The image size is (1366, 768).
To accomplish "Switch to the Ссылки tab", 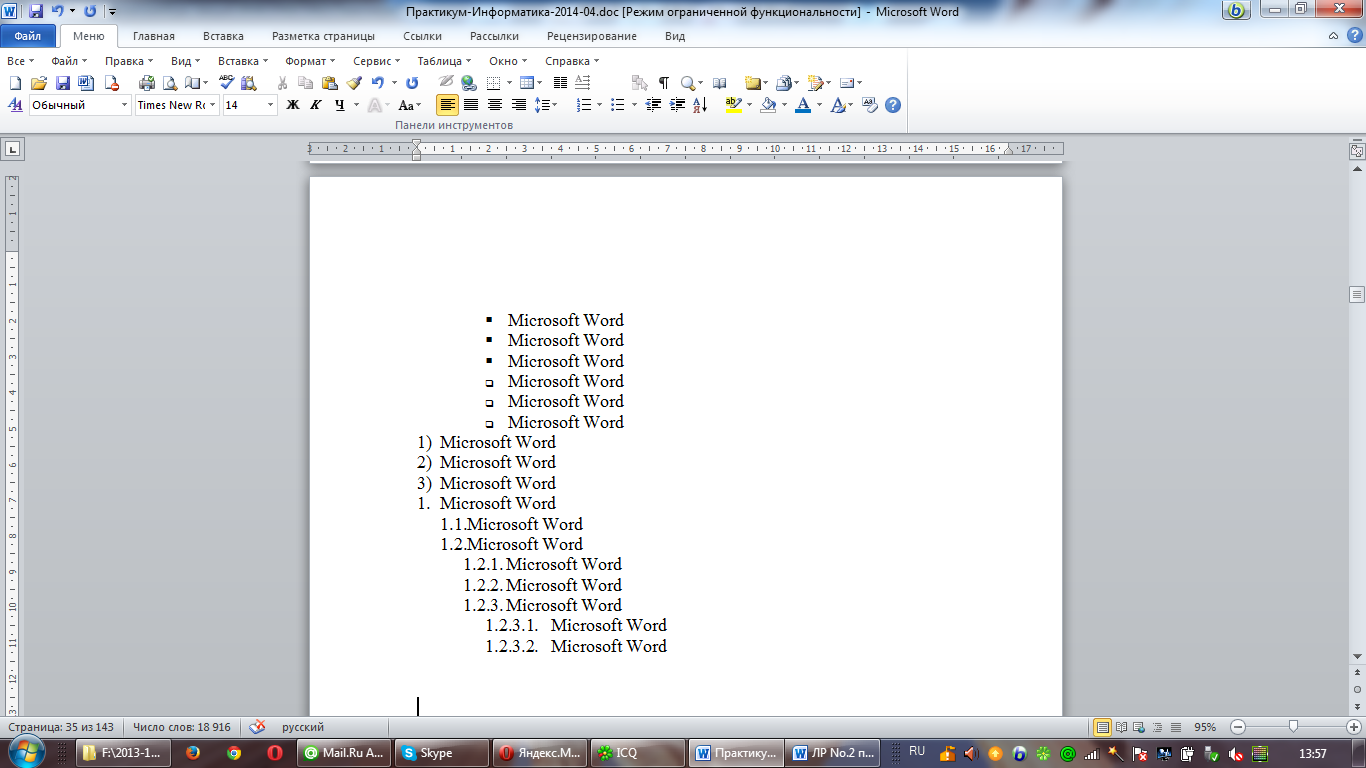I will point(422,36).
